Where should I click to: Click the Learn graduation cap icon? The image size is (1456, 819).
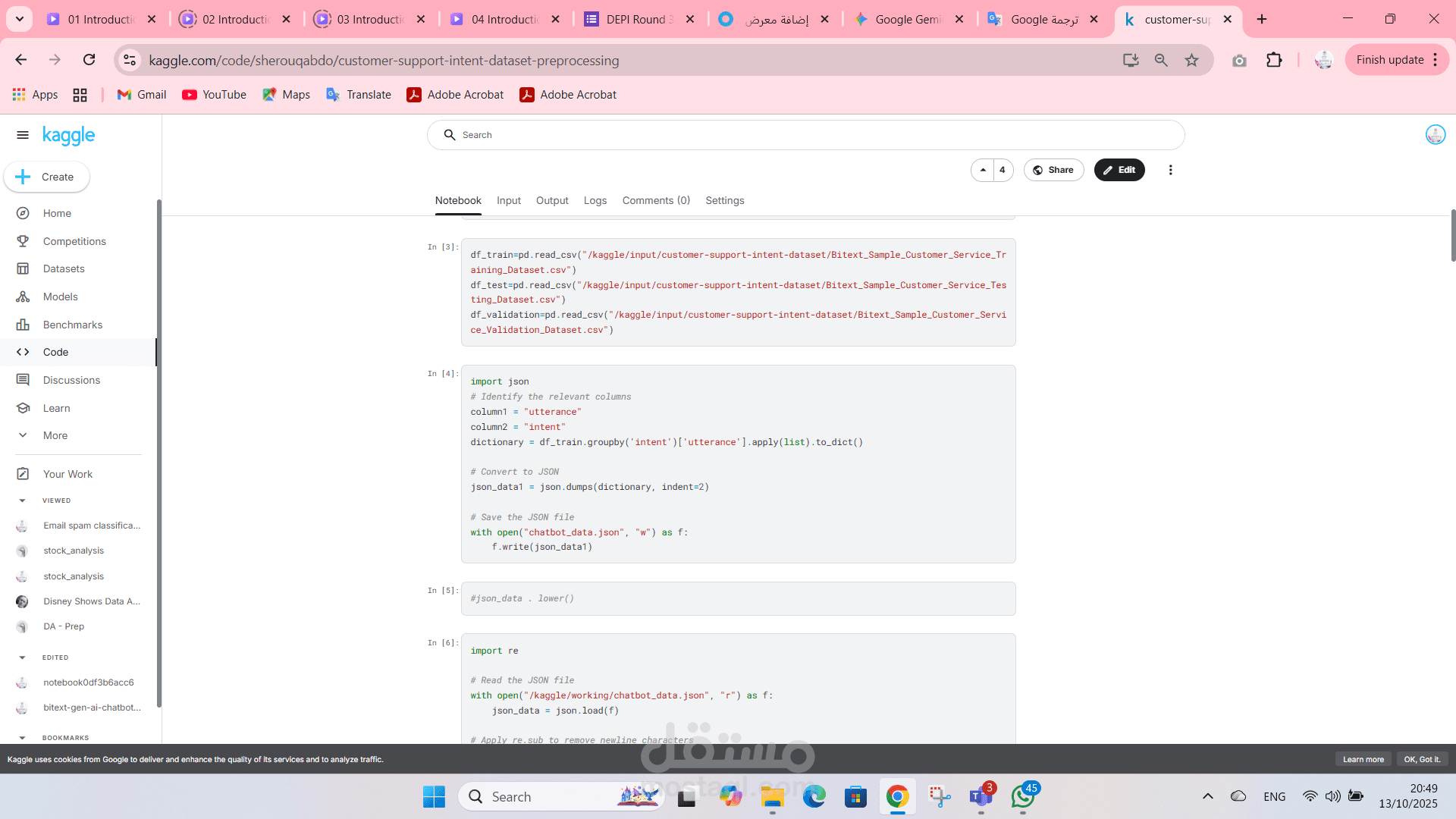coord(23,408)
